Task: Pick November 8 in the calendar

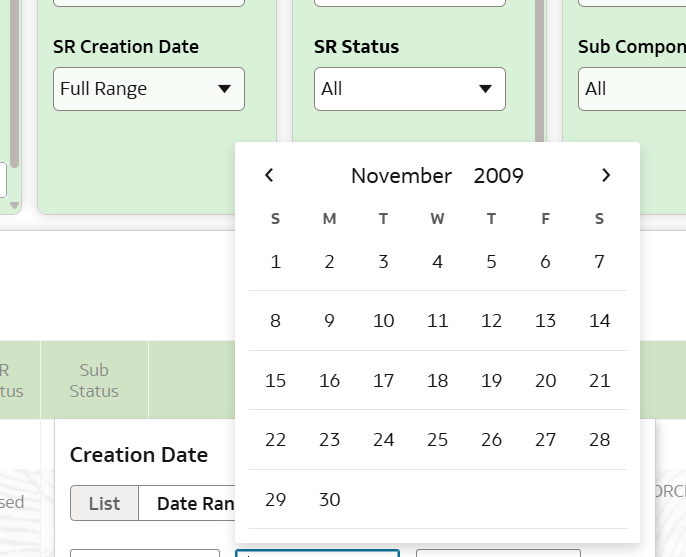Action: 275,321
